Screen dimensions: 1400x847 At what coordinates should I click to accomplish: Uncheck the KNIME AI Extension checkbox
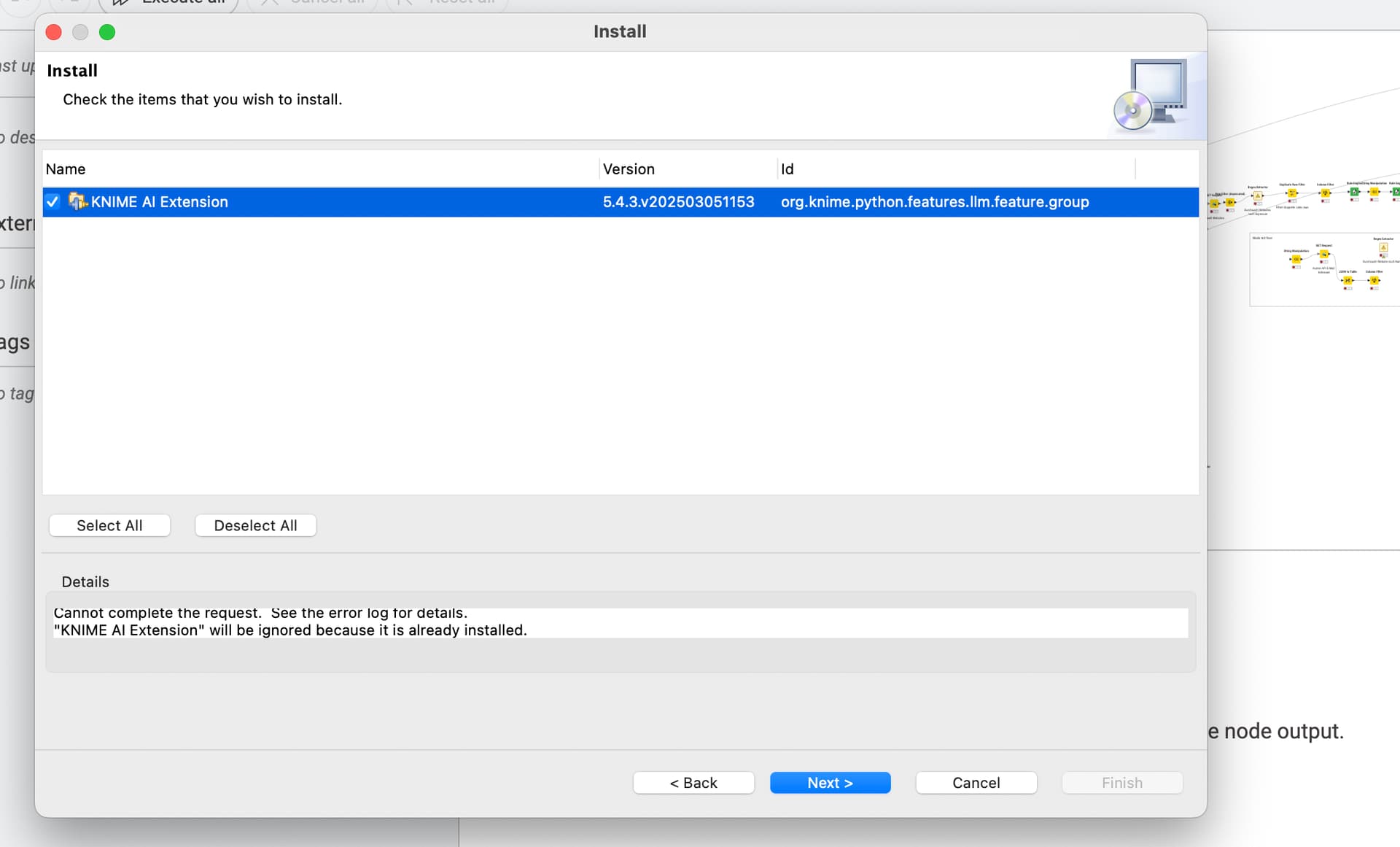click(x=52, y=202)
